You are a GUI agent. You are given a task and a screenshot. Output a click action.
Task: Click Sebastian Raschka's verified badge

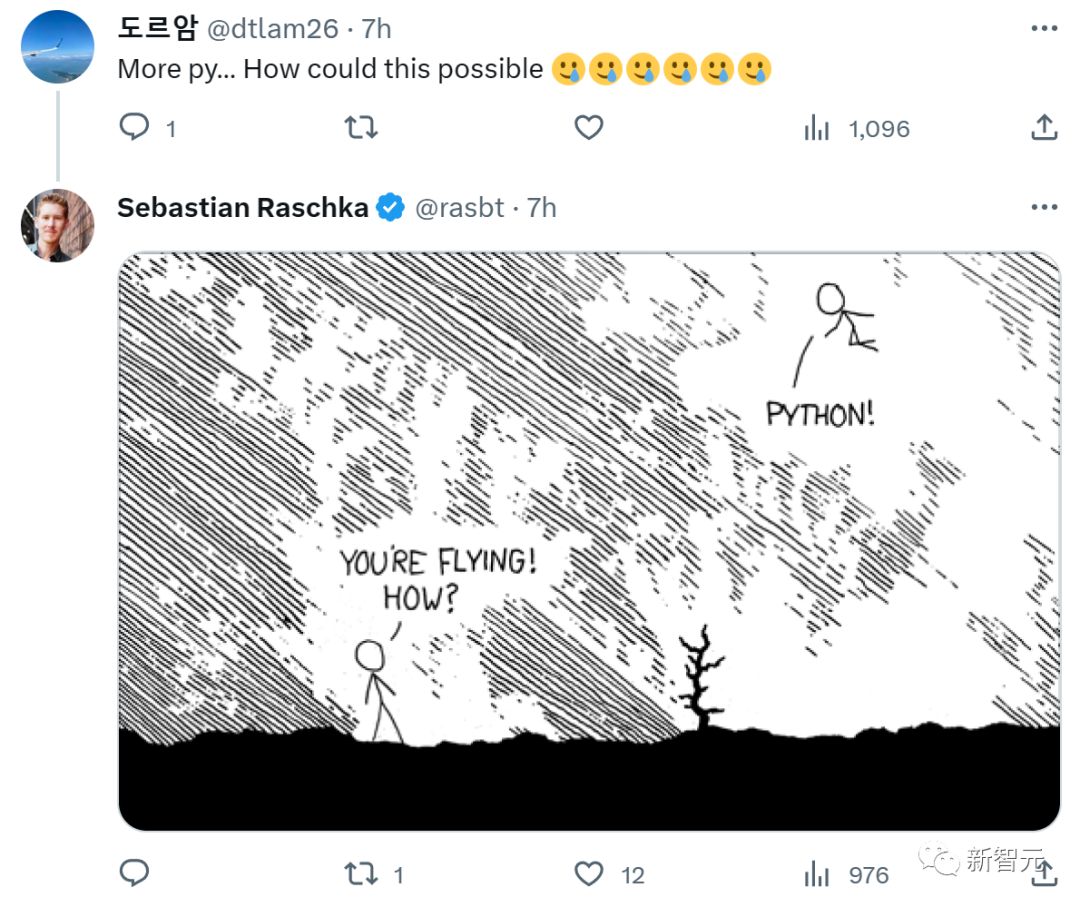point(390,207)
